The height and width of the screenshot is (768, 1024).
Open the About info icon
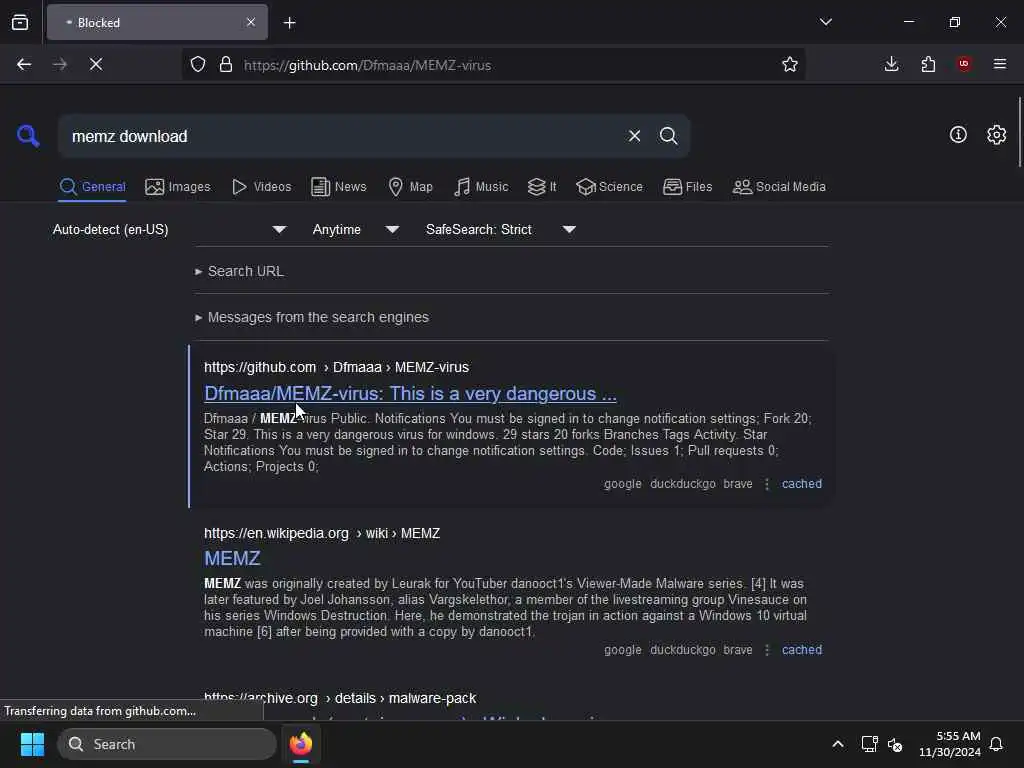958,135
